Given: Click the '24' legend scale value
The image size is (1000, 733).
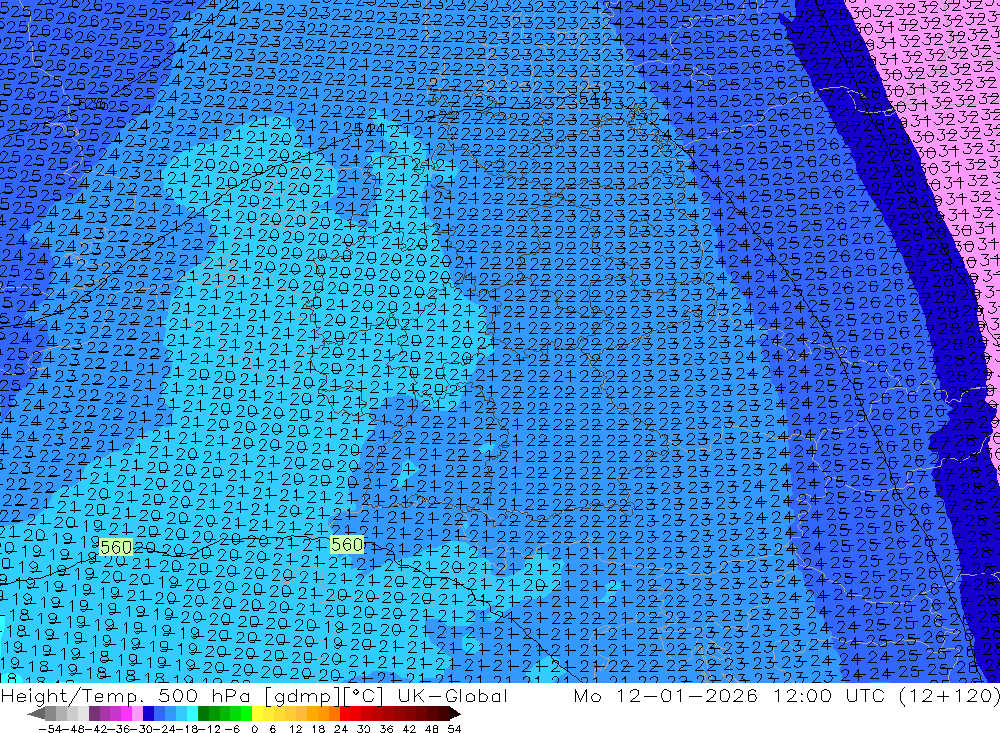Looking at the screenshot, I should [x=341, y=729].
